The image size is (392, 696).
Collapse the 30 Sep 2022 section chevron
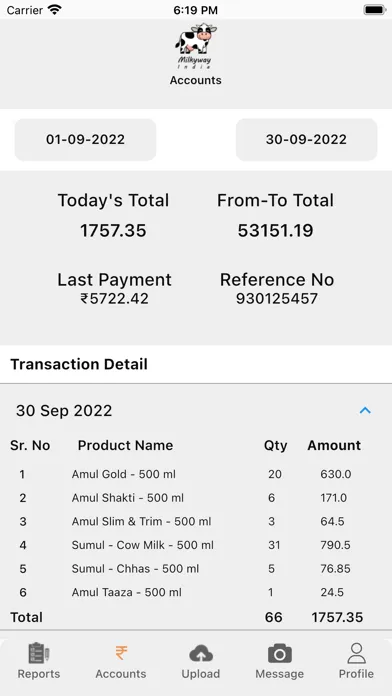point(365,411)
